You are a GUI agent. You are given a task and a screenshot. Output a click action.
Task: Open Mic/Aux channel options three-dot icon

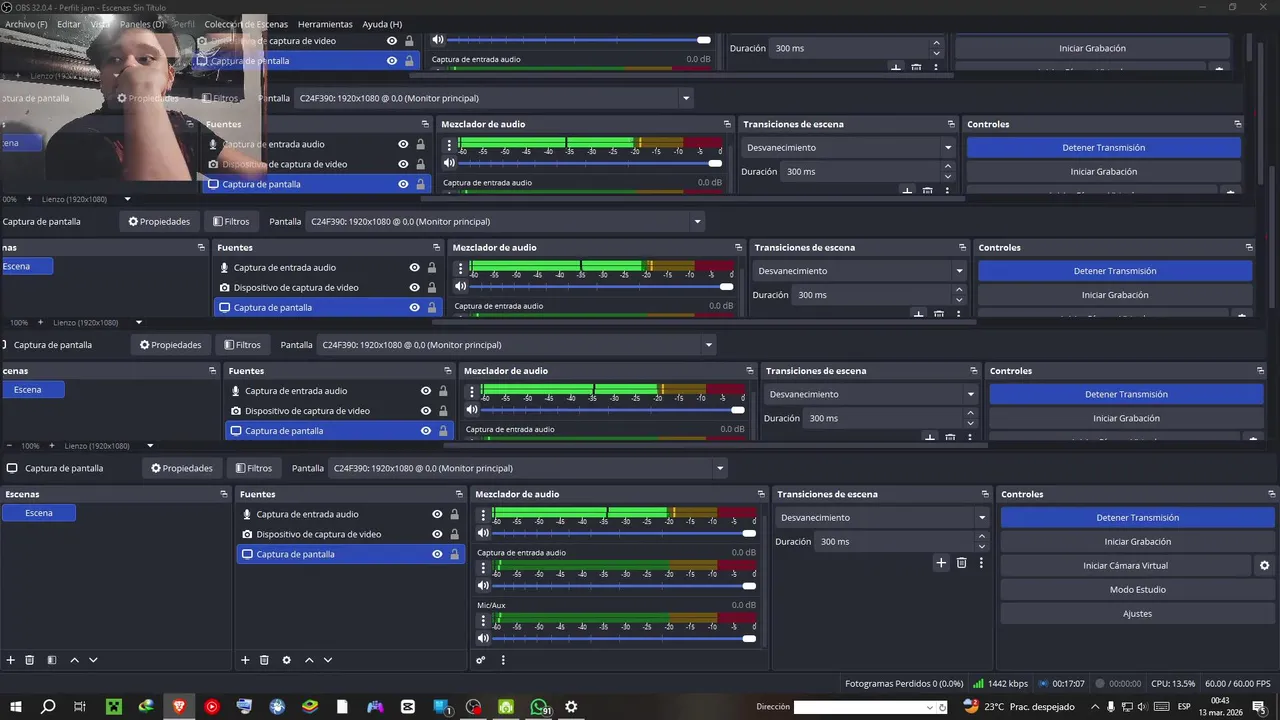pyautogui.click(x=485, y=619)
